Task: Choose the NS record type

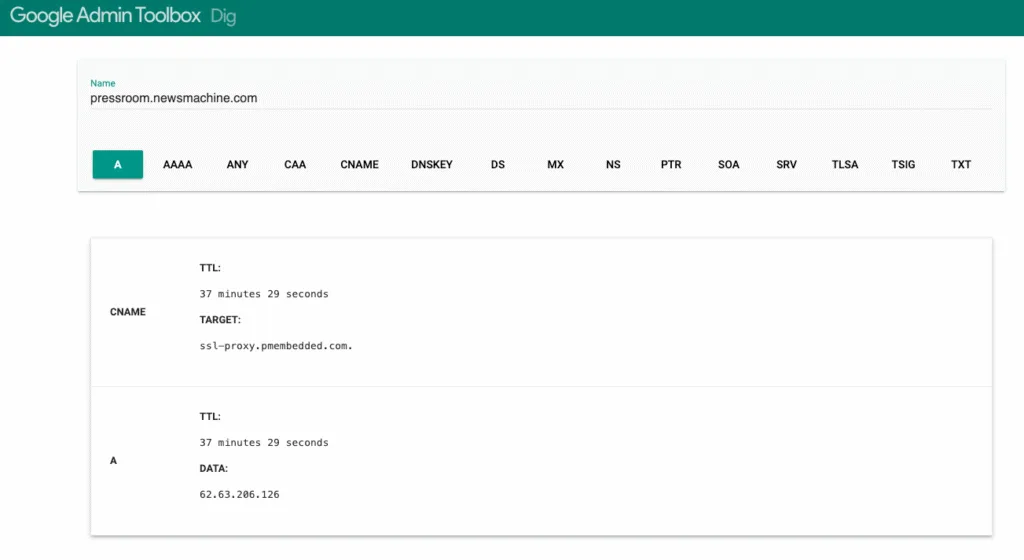Action: point(613,165)
